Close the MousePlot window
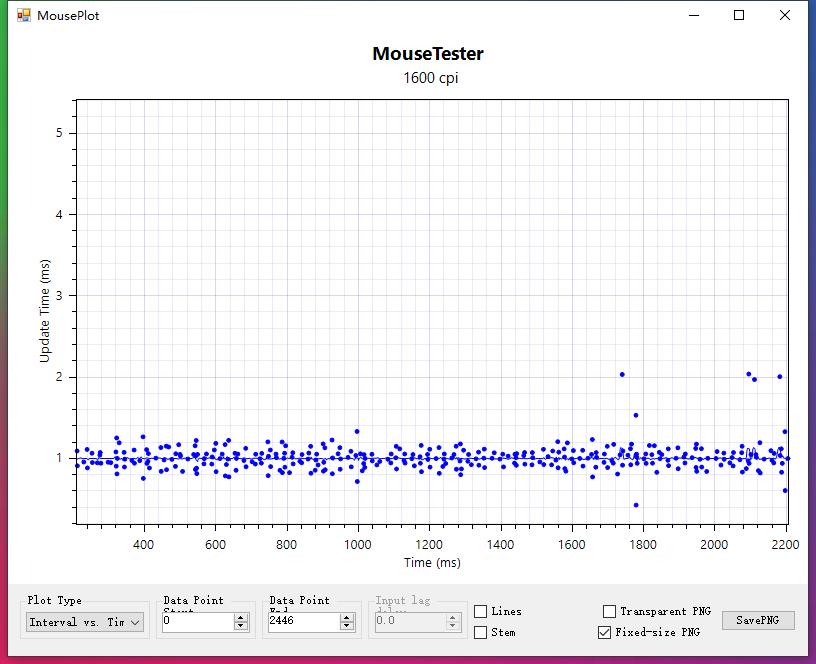This screenshot has height=664, width=816. point(785,15)
